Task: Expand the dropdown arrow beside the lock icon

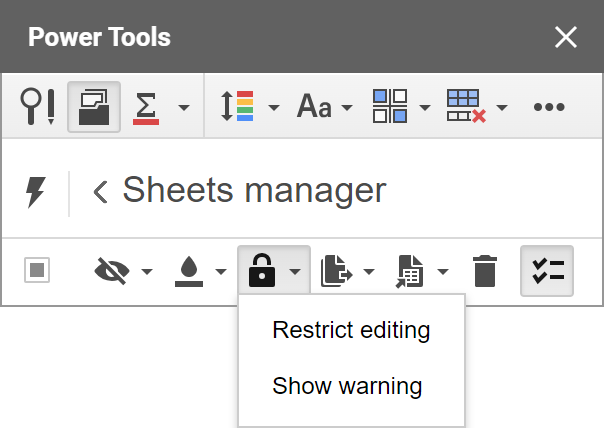Action: (295, 272)
